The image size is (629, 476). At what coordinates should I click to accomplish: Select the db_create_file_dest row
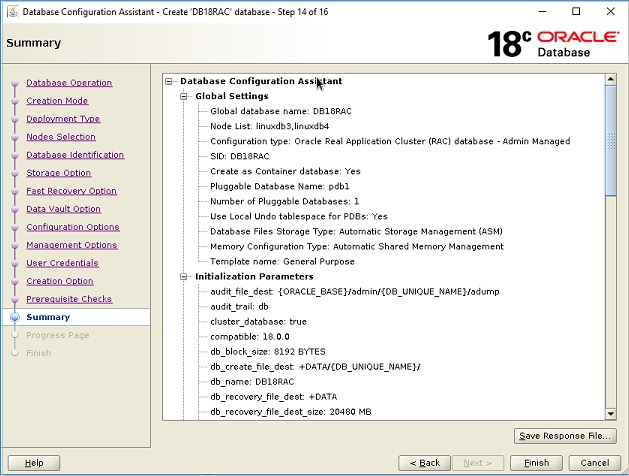click(x=315, y=367)
